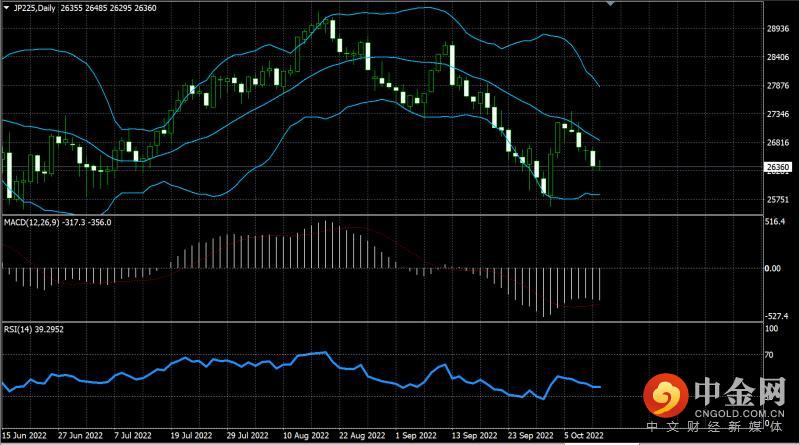Click price scale value 25751
Viewport: 800px width, 445px height.
click(778, 200)
